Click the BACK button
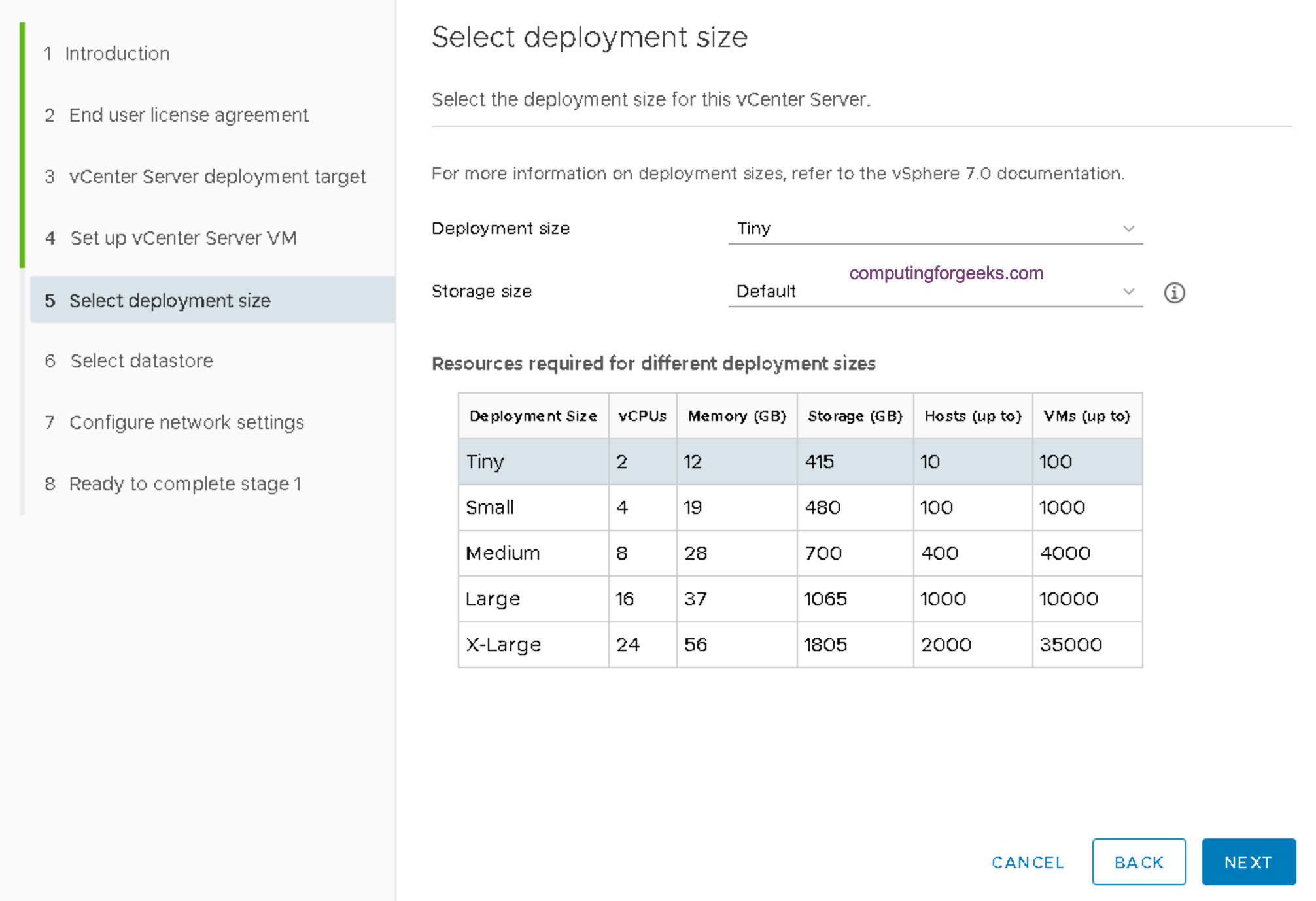The height and width of the screenshot is (901, 1316). [1139, 862]
